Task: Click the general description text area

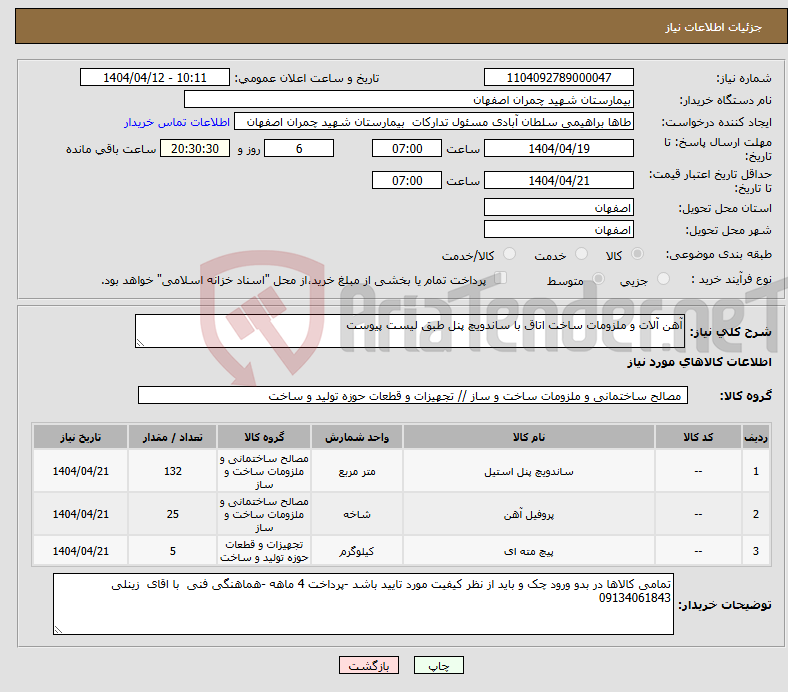Action: click(x=410, y=331)
